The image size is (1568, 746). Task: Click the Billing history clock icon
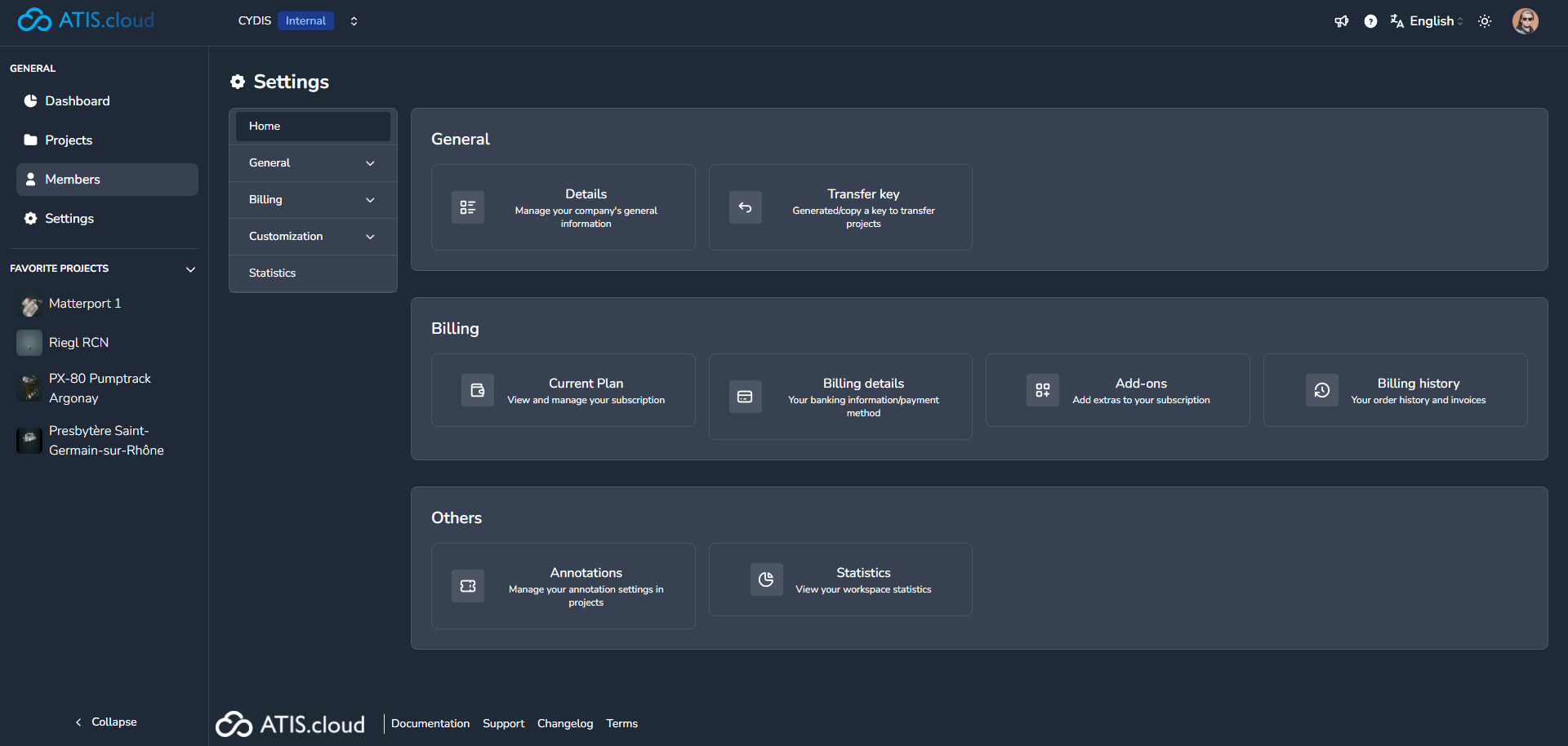[1322, 390]
